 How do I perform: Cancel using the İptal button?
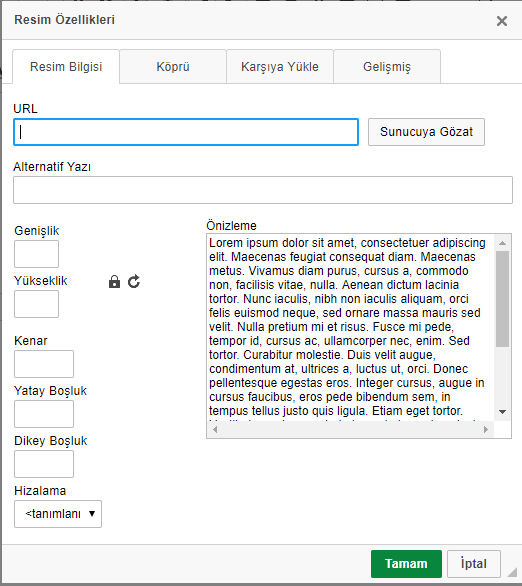(x=473, y=564)
